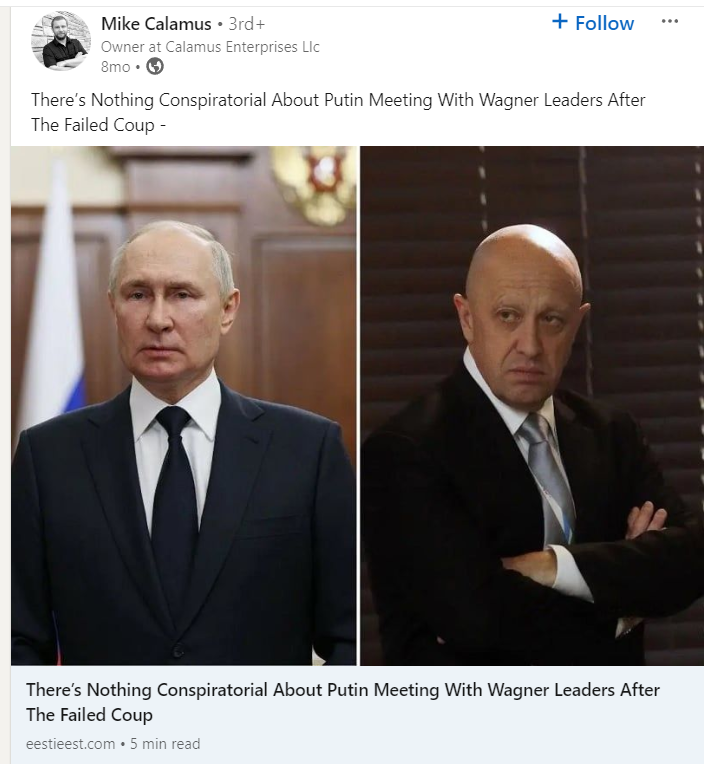704x764 pixels.
Task: Click the 5 min read label
Action: pyautogui.click(x=165, y=744)
